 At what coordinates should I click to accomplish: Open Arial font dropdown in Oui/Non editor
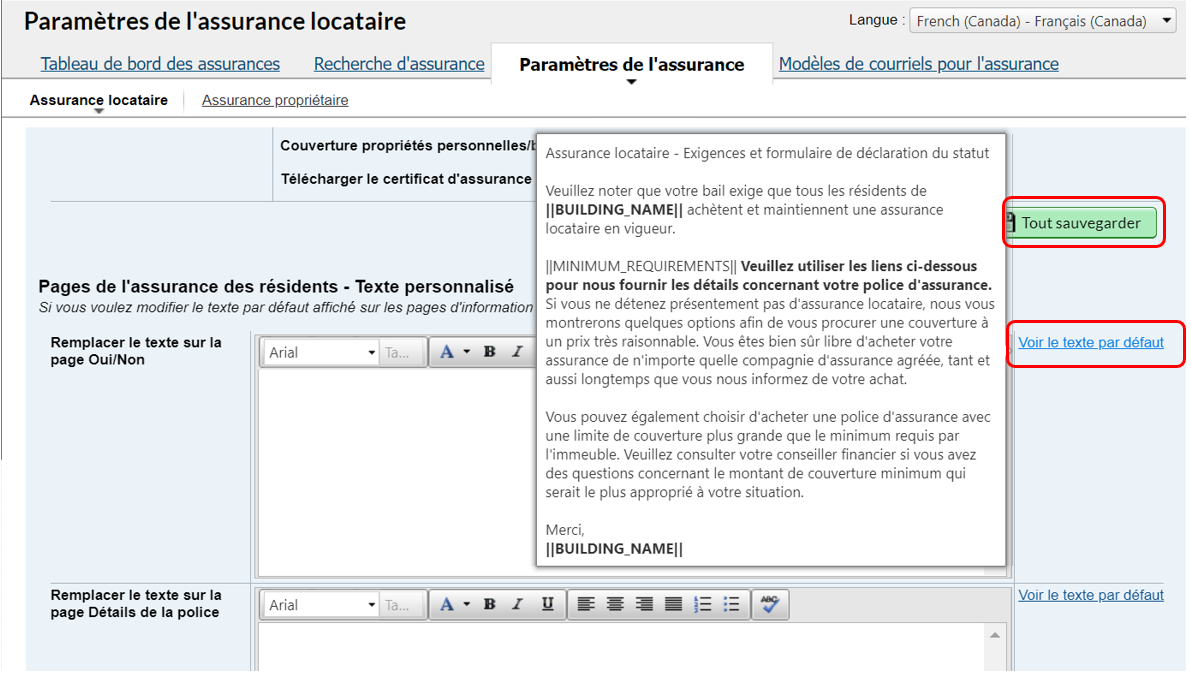(x=321, y=352)
